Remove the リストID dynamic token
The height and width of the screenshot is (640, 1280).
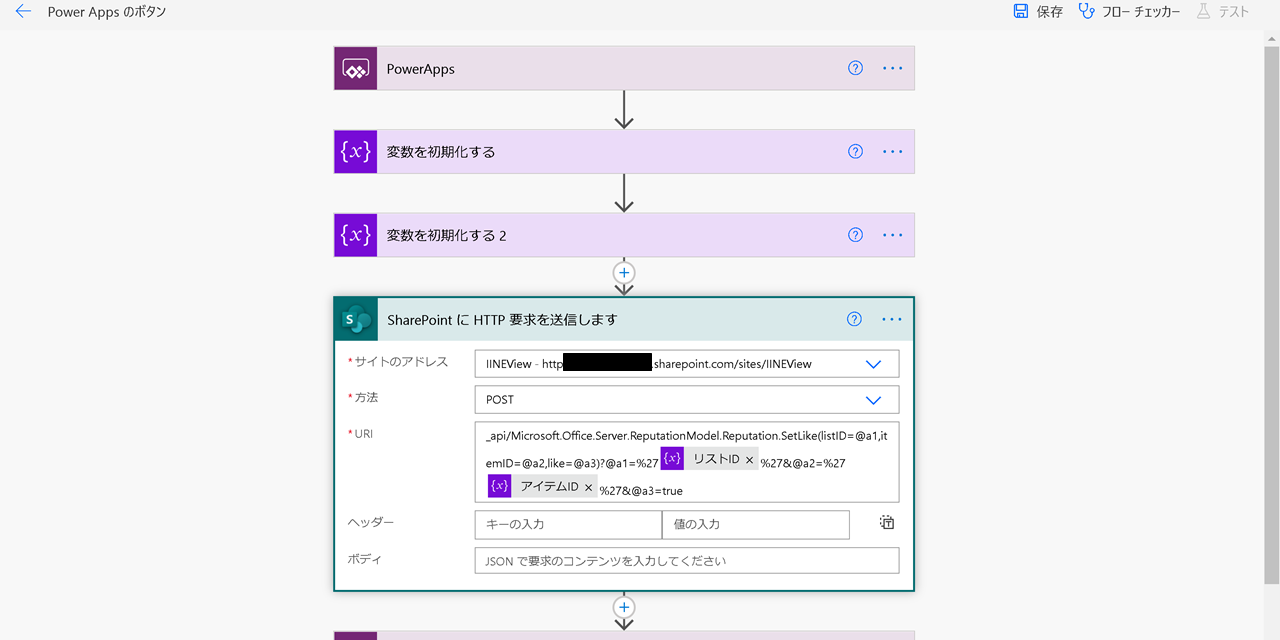pos(750,460)
